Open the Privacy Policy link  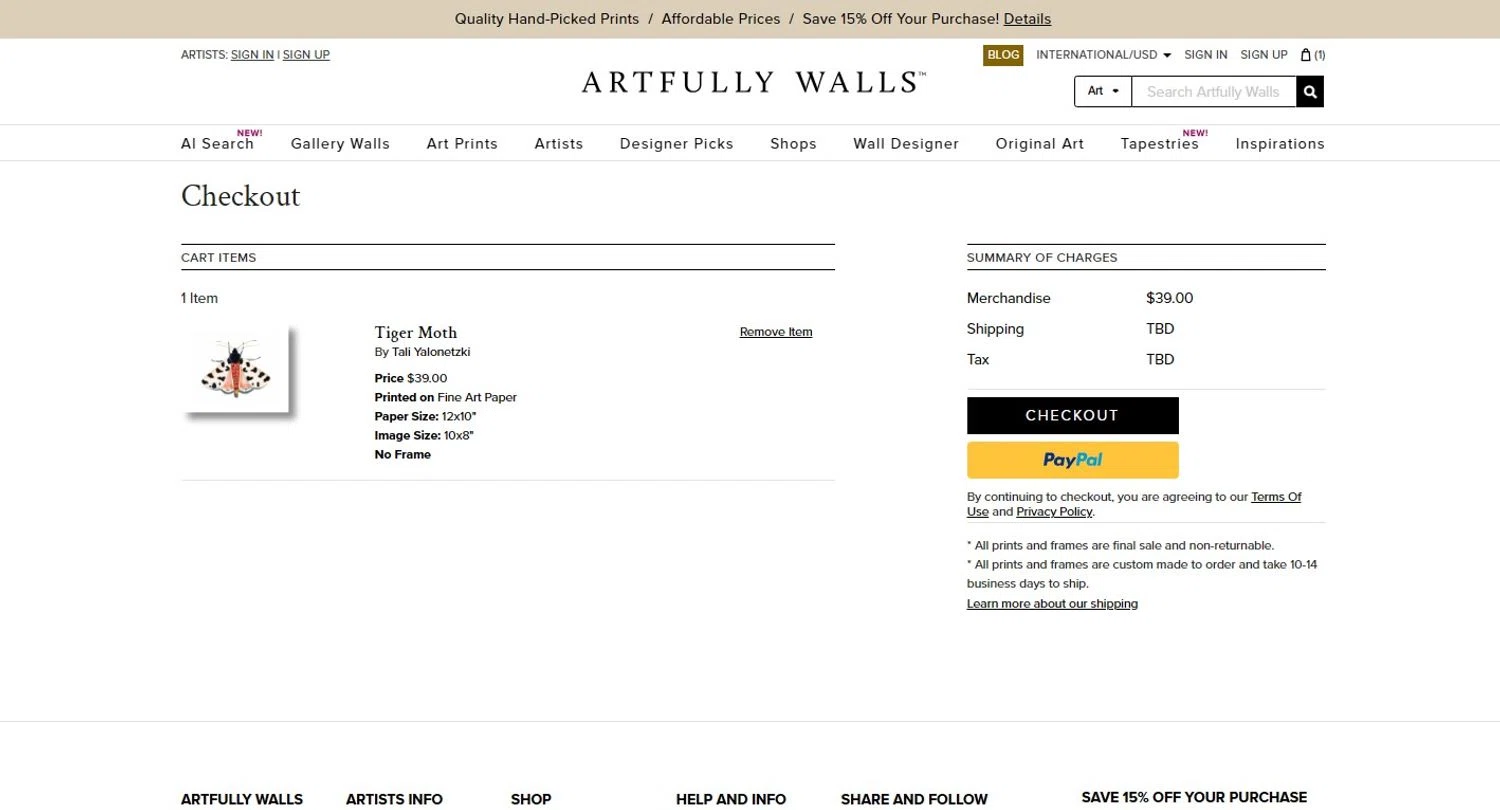pos(1054,512)
